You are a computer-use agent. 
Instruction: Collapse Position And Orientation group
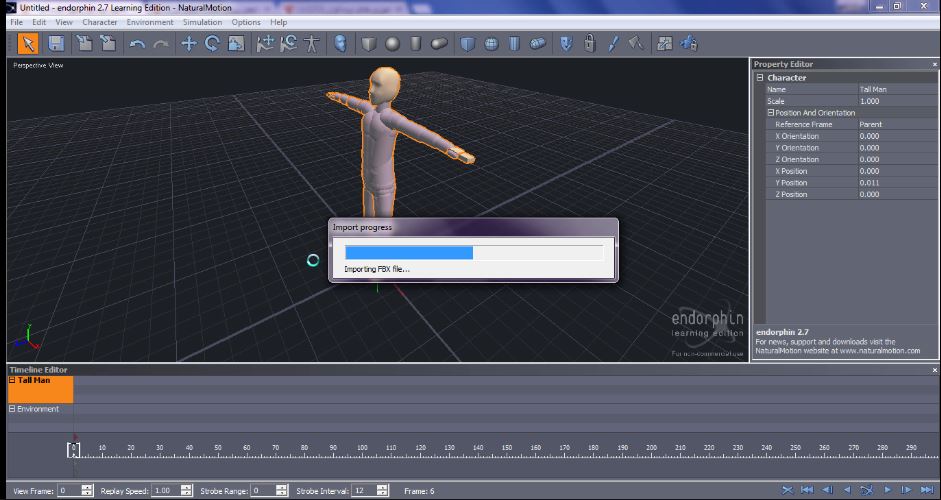coord(771,112)
